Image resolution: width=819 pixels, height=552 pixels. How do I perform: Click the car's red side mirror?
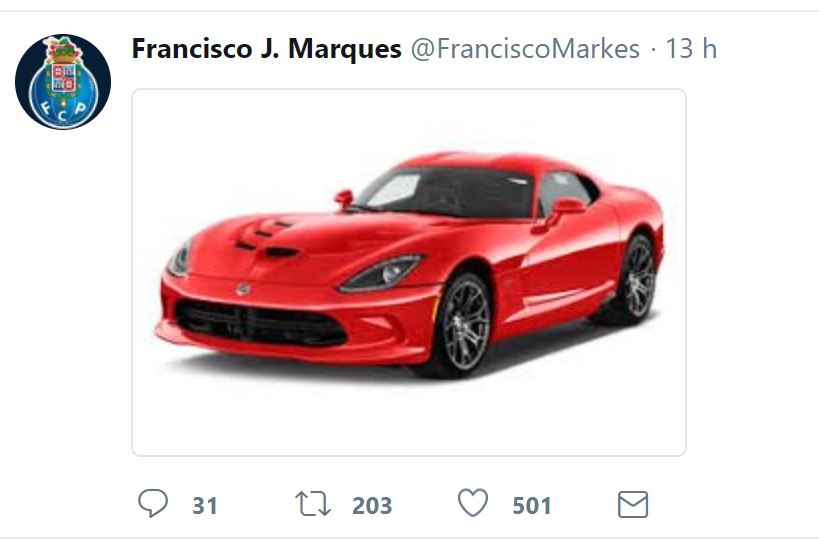tap(564, 208)
